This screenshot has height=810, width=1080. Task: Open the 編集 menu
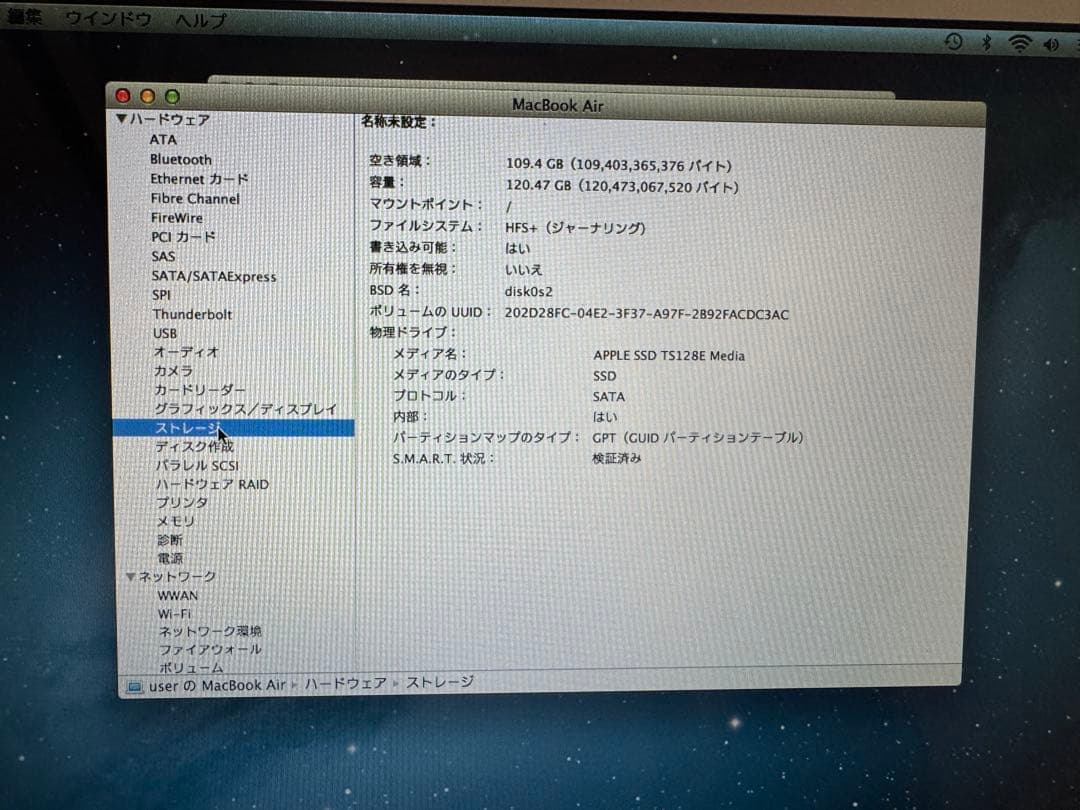tap(27, 17)
